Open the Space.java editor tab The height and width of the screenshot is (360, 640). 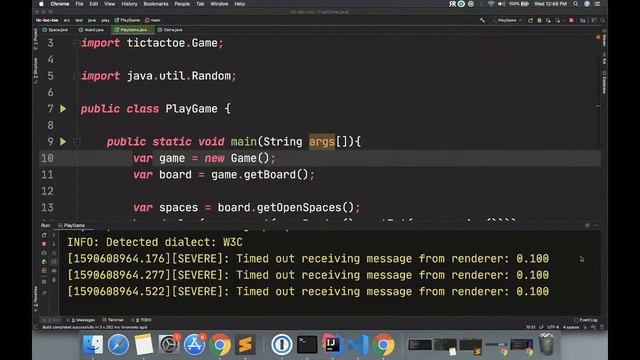(x=55, y=30)
